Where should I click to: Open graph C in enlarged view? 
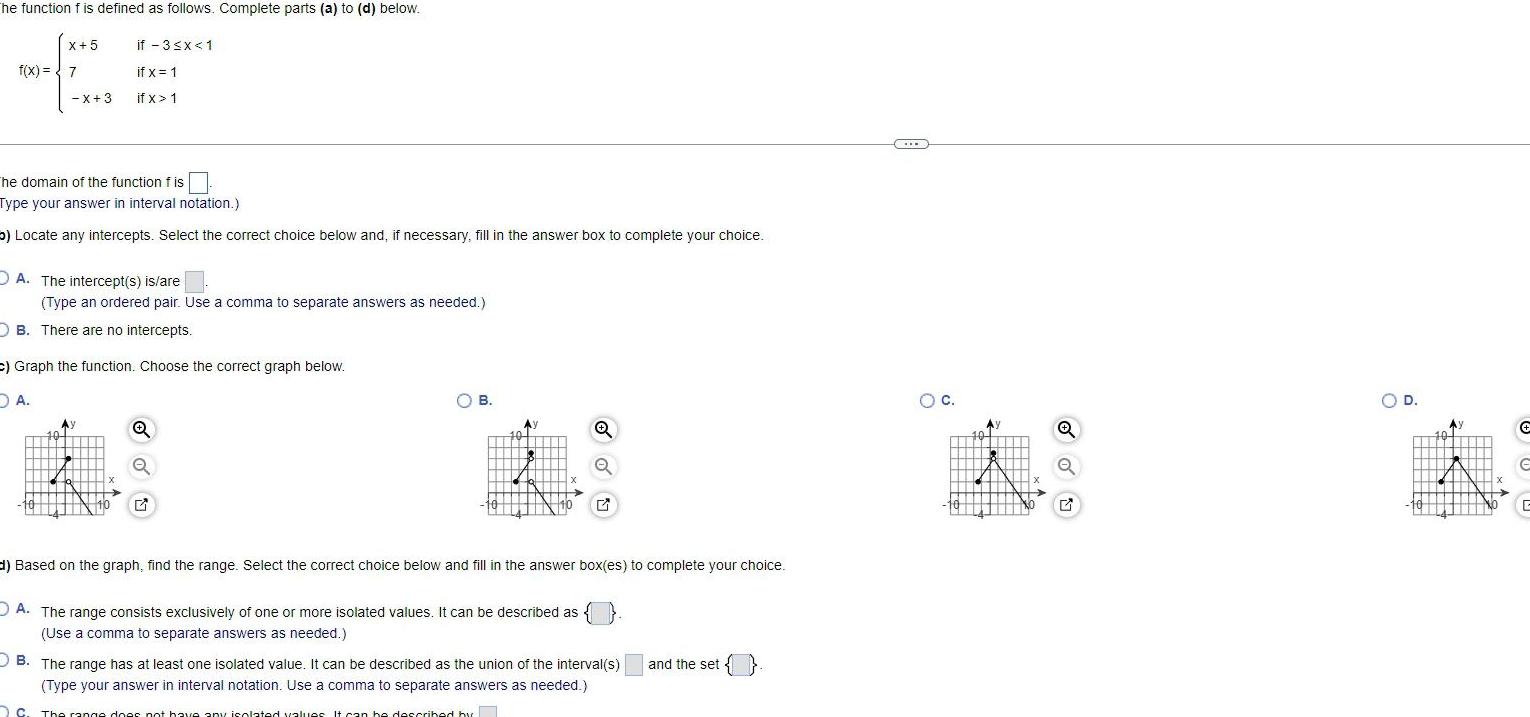pyautogui.click(x=1065, y=505)
